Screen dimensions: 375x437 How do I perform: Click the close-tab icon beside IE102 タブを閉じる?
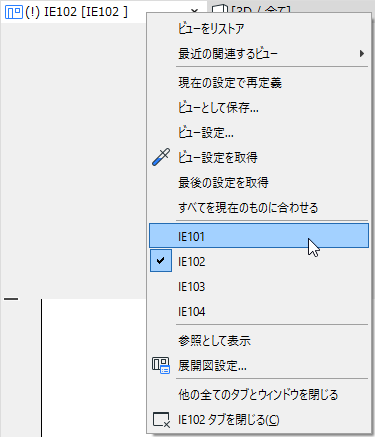click(x=161, y=420)
